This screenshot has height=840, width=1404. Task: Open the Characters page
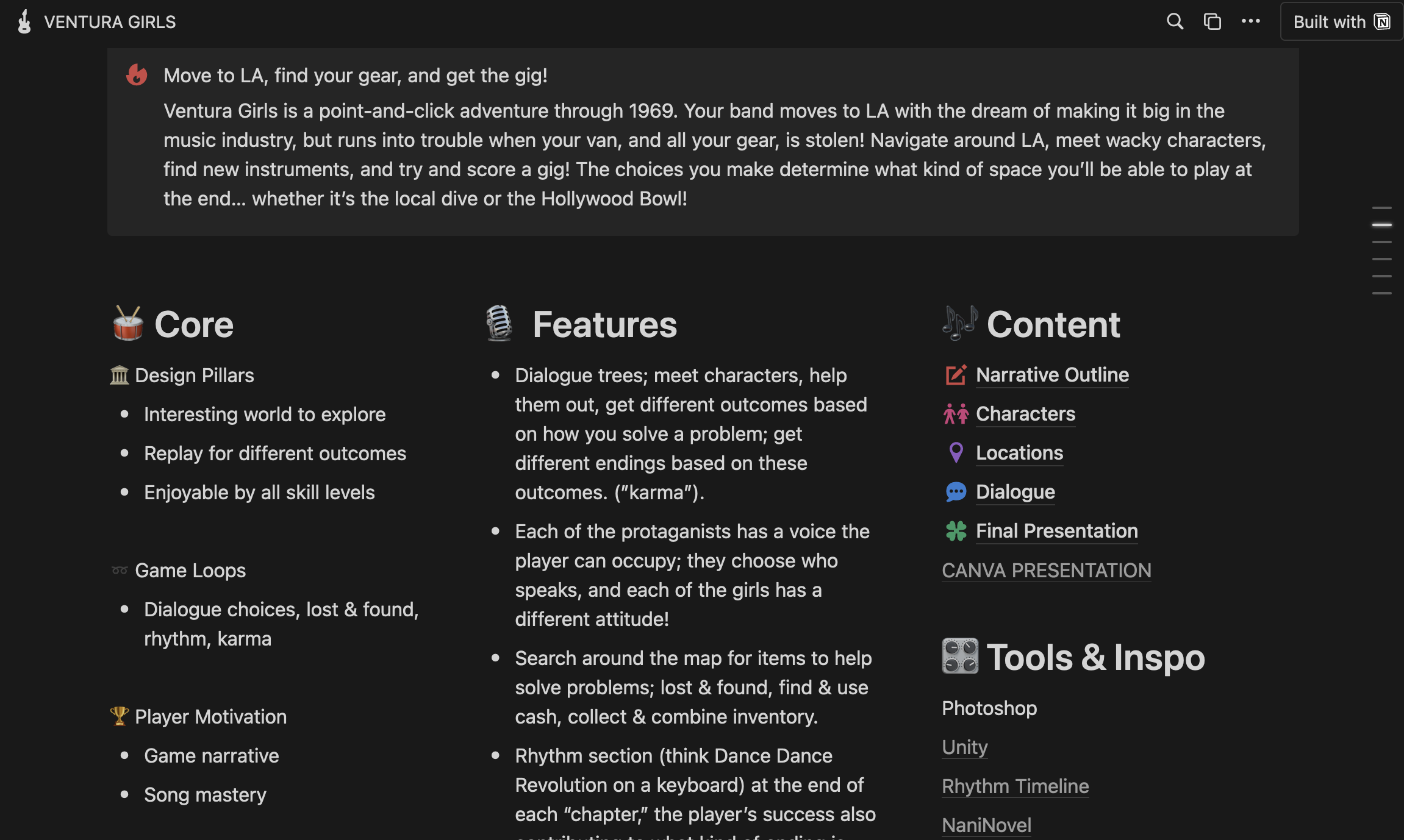pos(1025,414)
